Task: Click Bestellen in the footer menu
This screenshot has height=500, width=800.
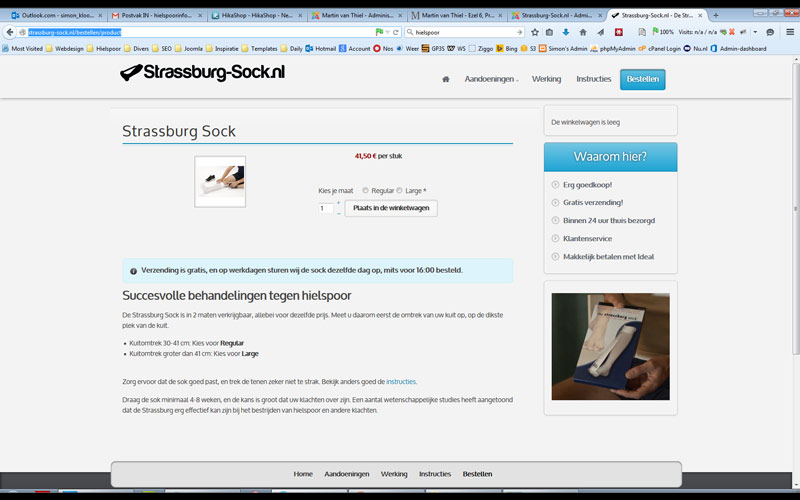Action: pyautogui.click(x=478, y=474)
